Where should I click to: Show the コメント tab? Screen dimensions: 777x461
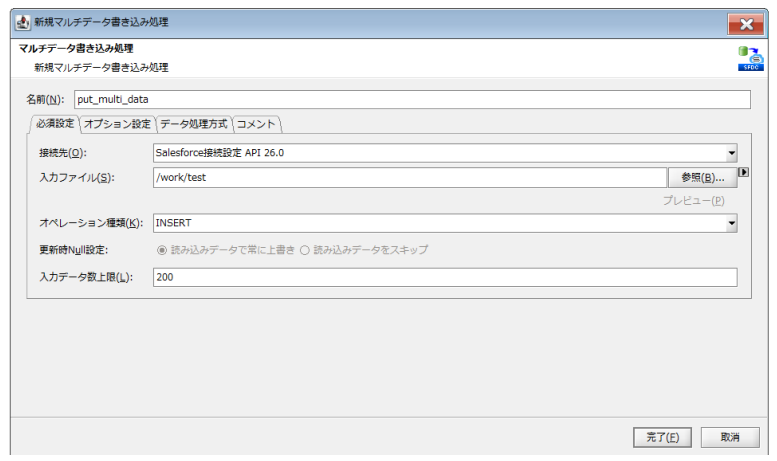tap(257, 124)
